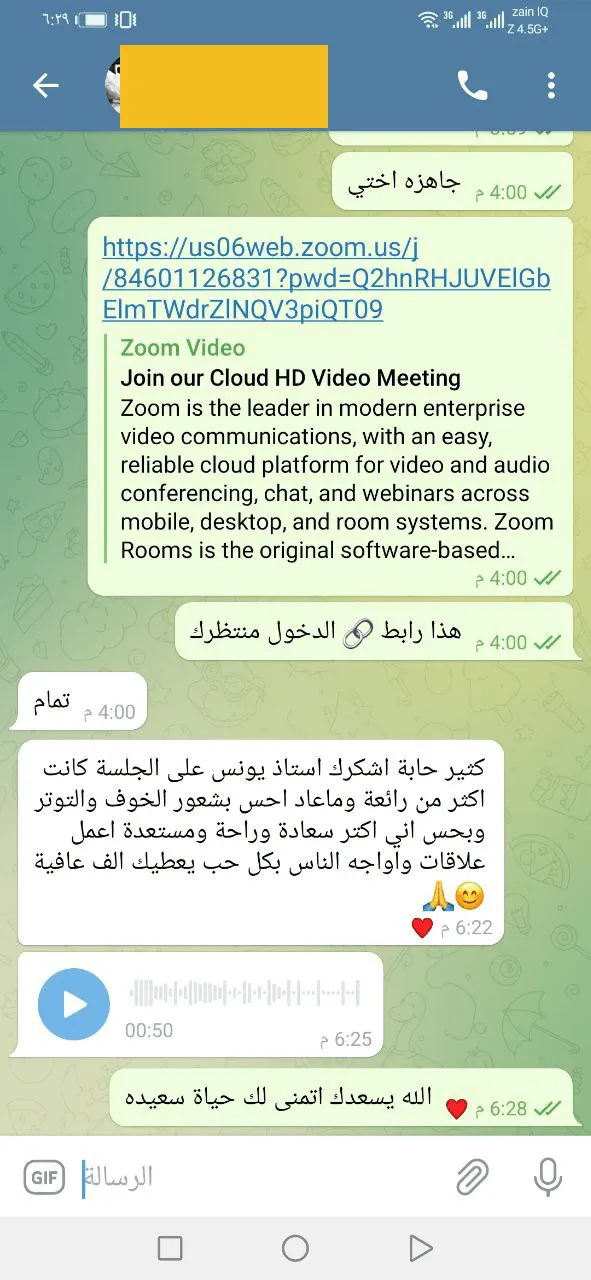
Task: Play the 00:50 voice message
Action: [74, 1005]
